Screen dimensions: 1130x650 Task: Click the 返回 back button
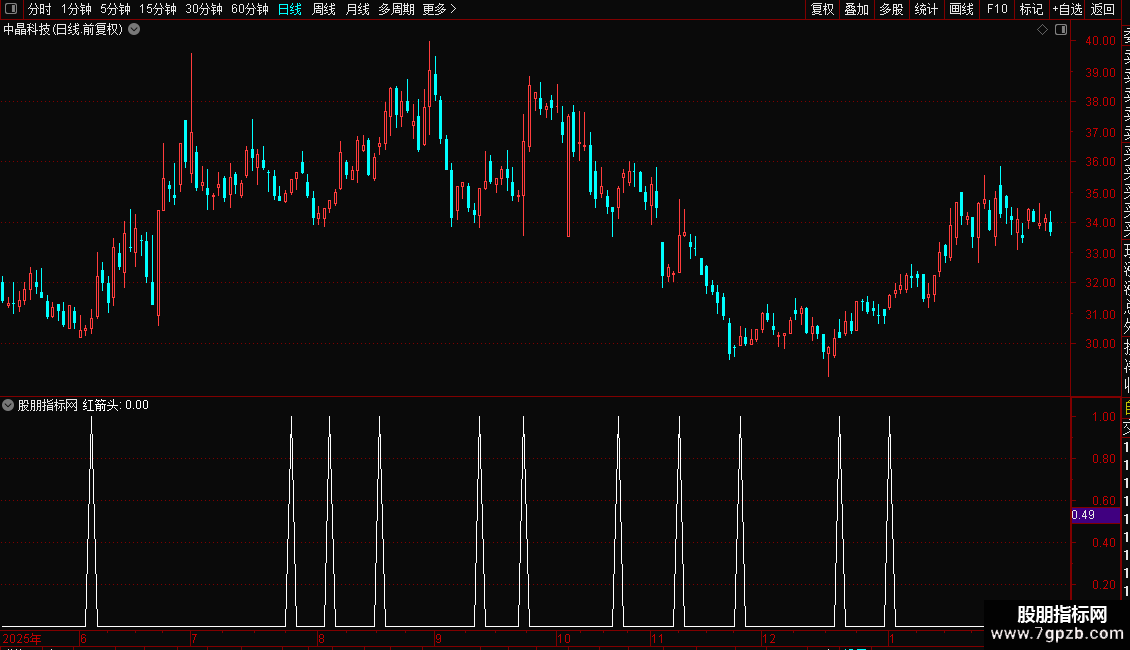pyautogui.click(x=1103, y=9)
